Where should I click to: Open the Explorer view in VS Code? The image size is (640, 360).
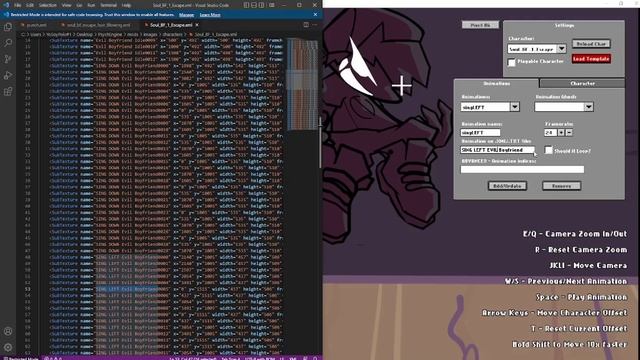tap(8, 27)
